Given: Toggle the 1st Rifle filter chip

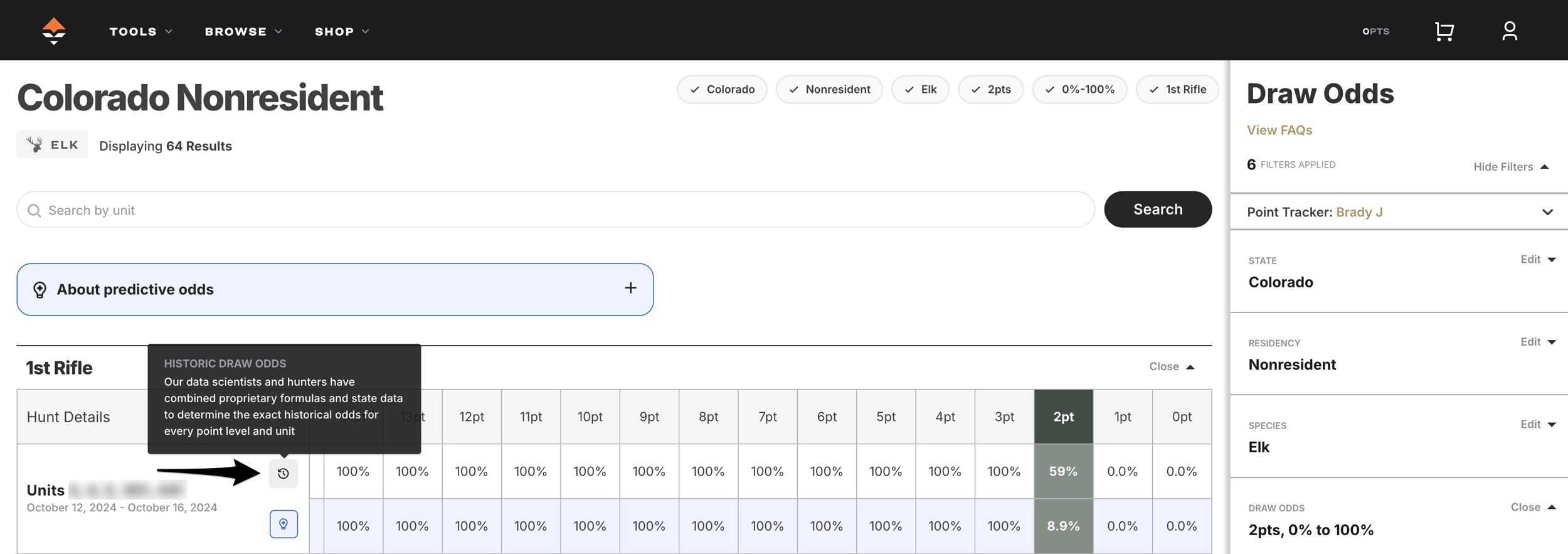Looking at the screenshot, I should pyautogui.click(x=1177, y=90).
